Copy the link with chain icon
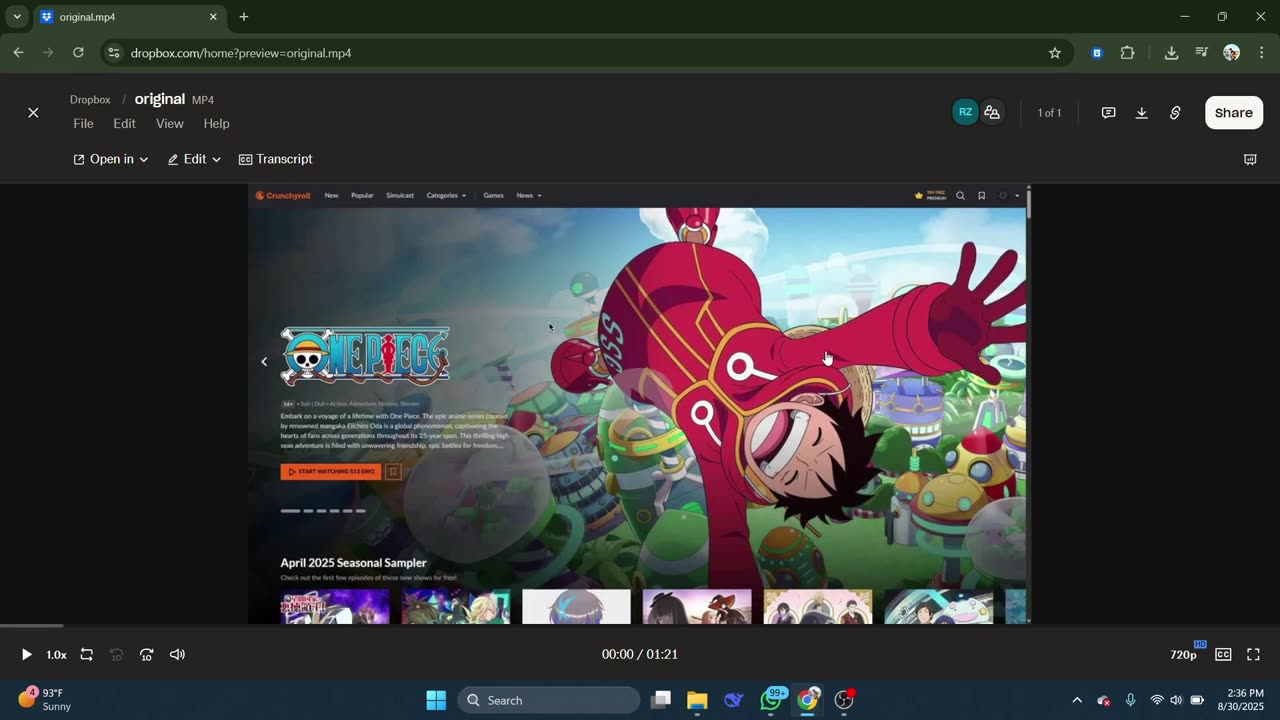Viewport: 1280px width, 720px height. (1175, 113)
